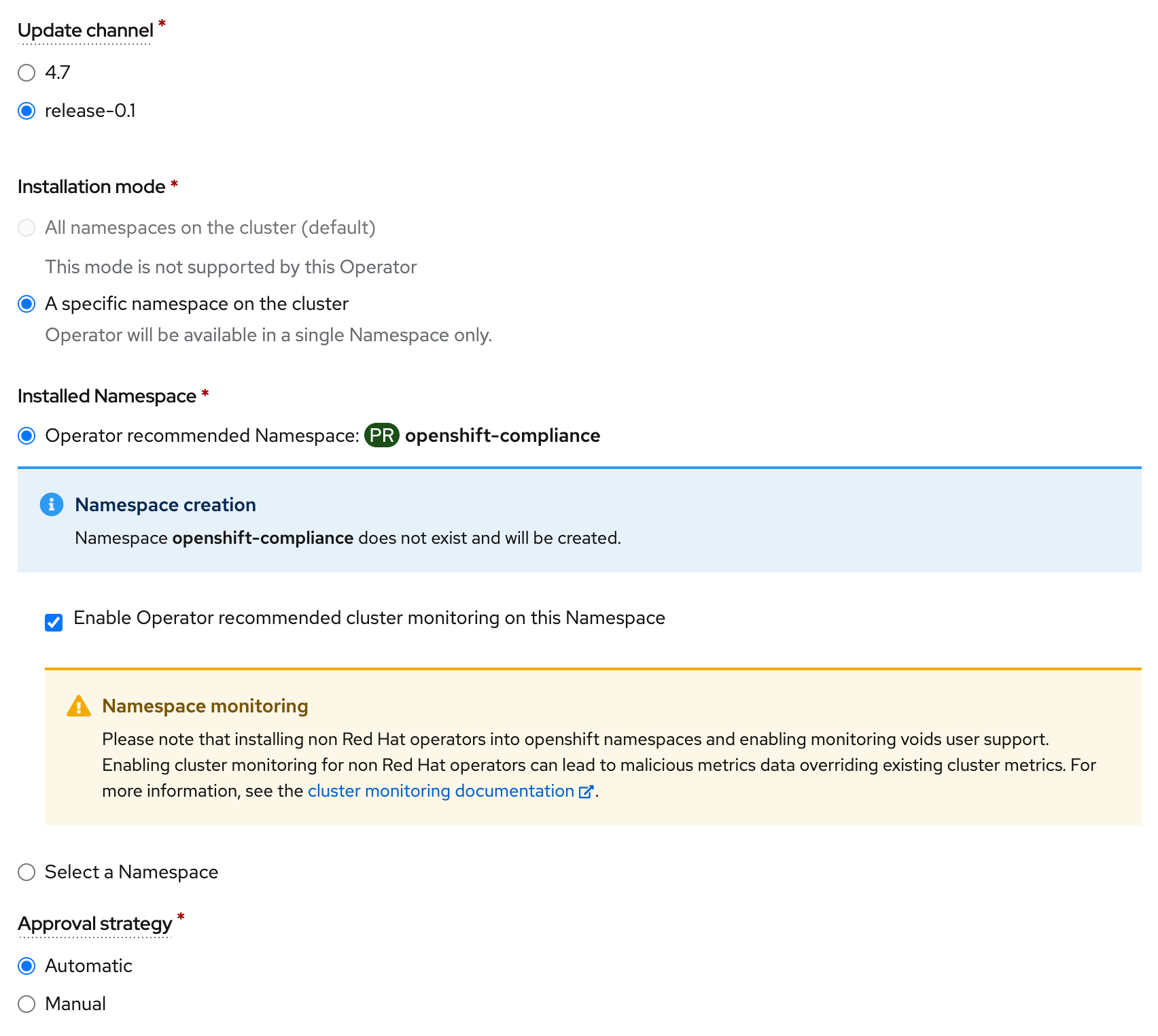Select All namespaces on the cluster option
The width and height of the screenshot is (1158, 1036).
point(27,228)
